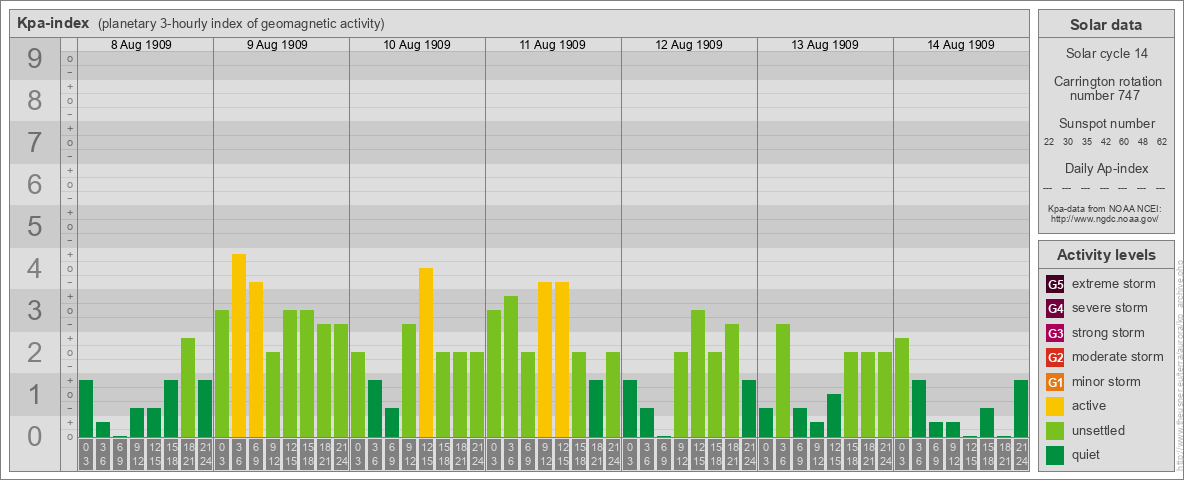Click the 14 Aug 1909 date header
The height and width of the screenshot is (480, 1184).
pos(960,45)
